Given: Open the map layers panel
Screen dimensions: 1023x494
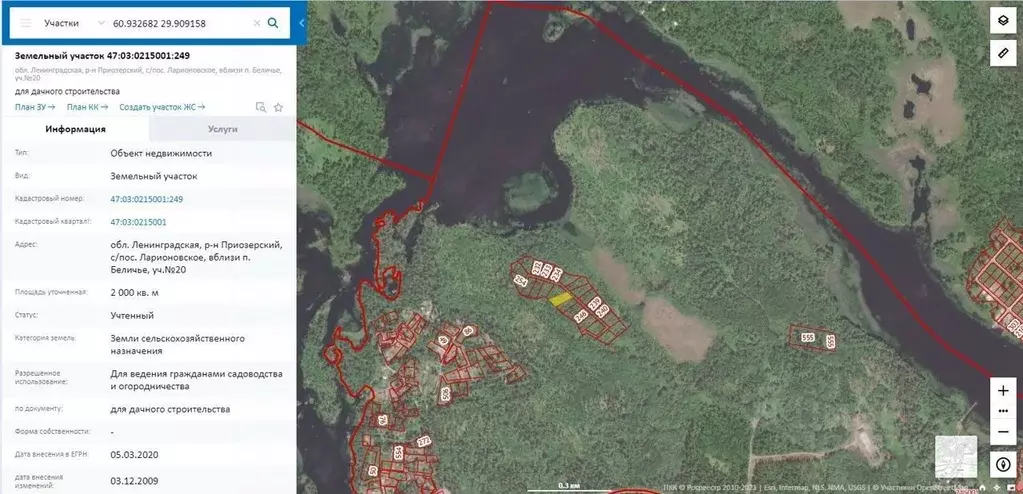Looking at the screenshot, I should coord(1002,22).
